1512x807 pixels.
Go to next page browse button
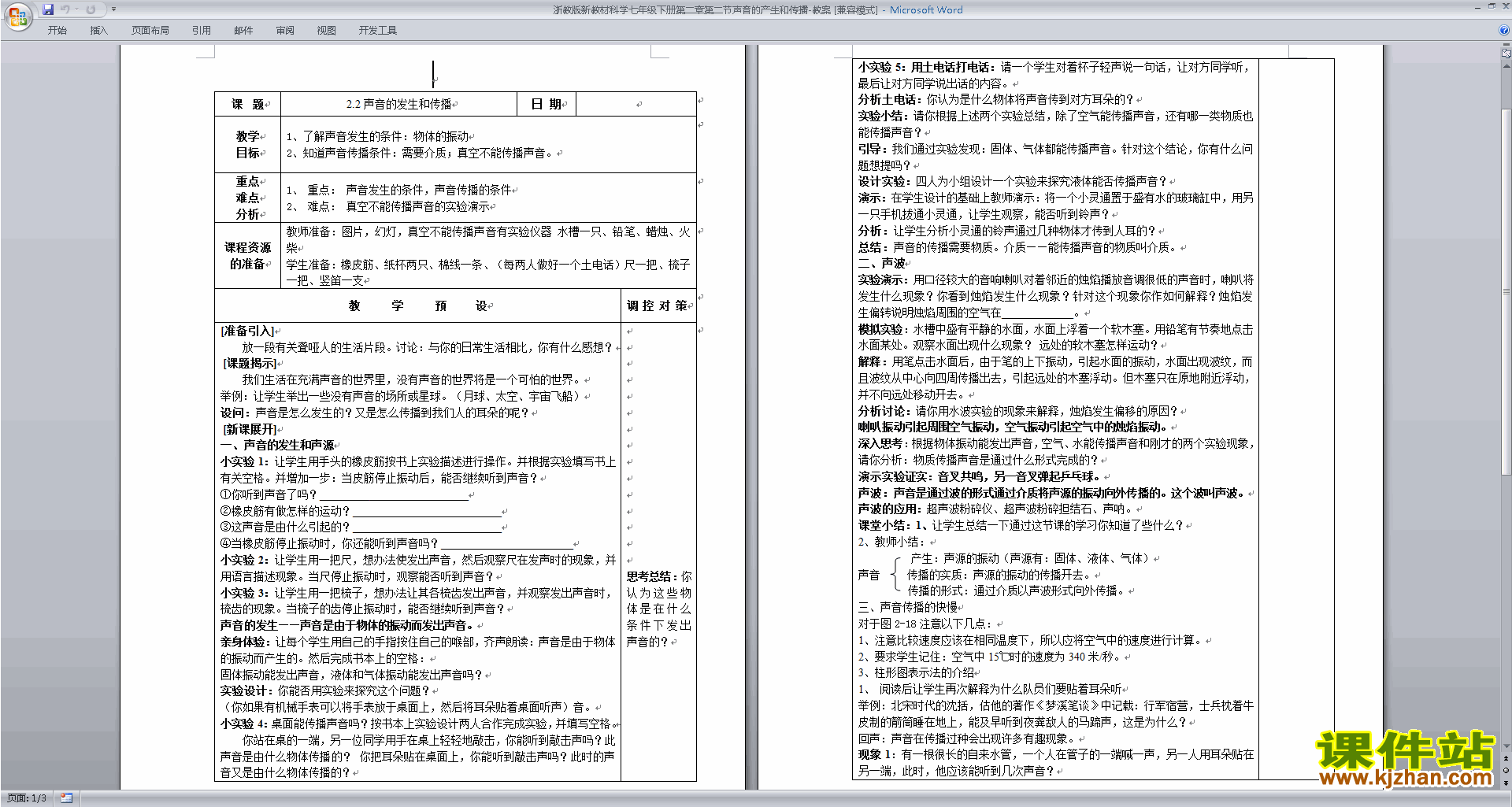1506,782
